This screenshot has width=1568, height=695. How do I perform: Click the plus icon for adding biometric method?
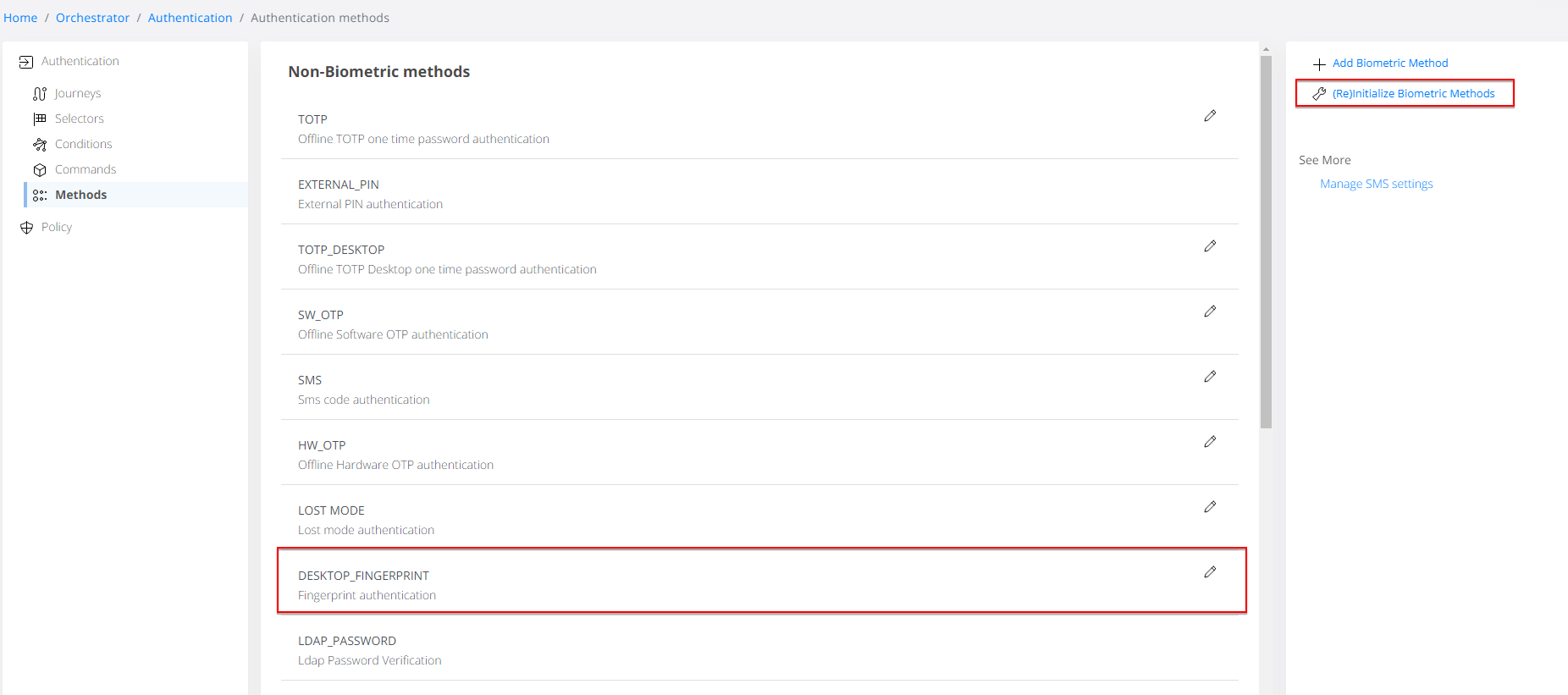click(x=1319, y=64)
